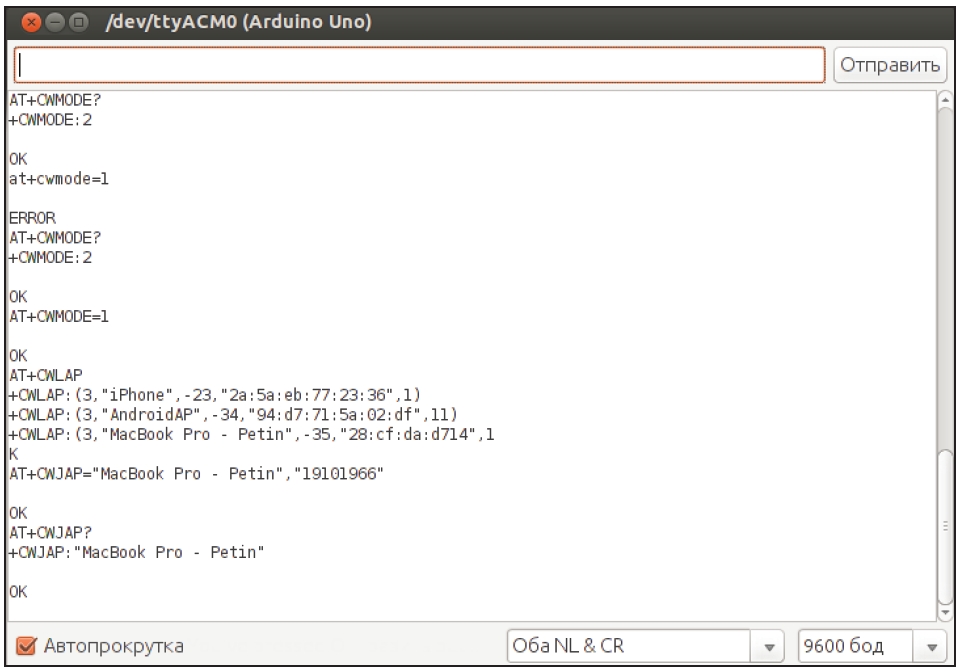Click the scrollbar up arrow
Viewport: 964px width, 671px height.
(945, 100)
